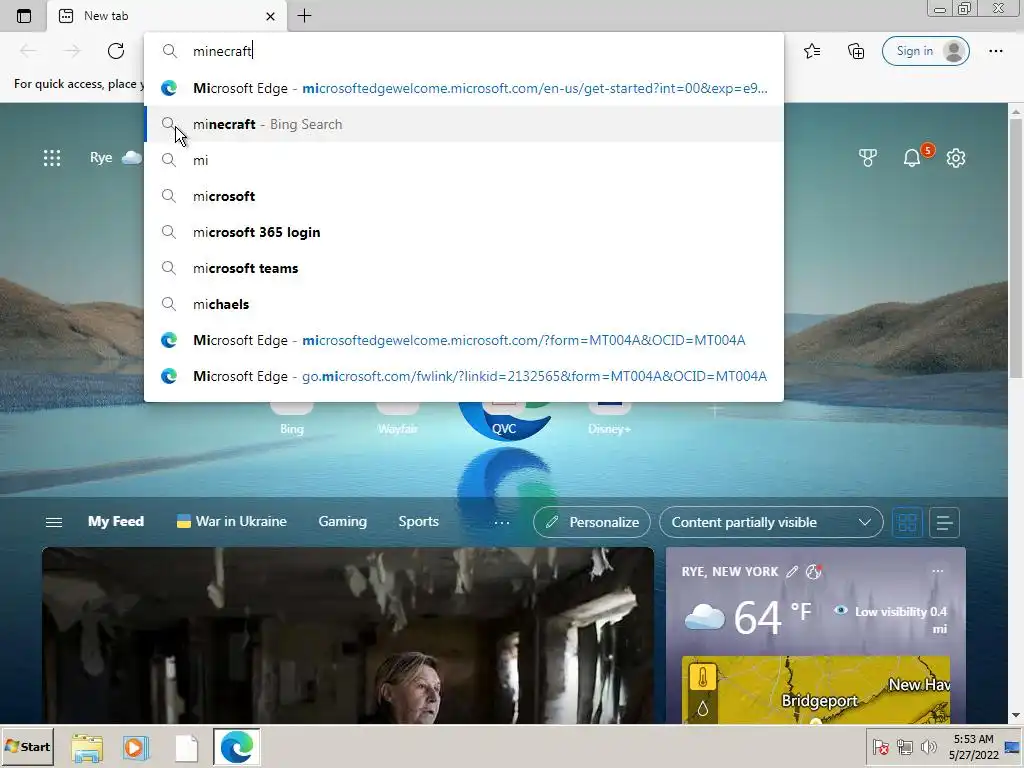Open the Microsoft Edge welcome ?form=MT004A suggestion
Image resolution: width=1024 pixels, height=768 pixels.
tap(464, 340)
